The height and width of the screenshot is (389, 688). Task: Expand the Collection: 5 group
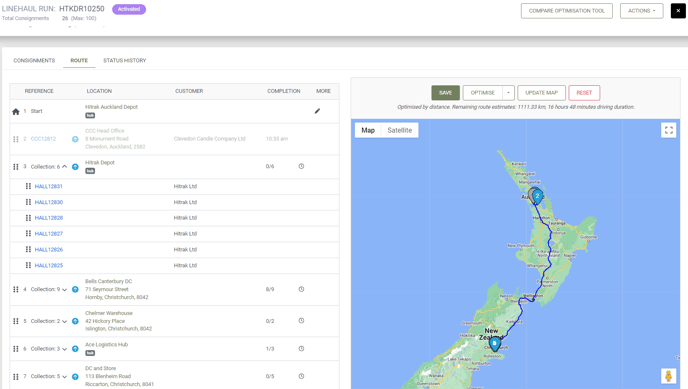64,377
